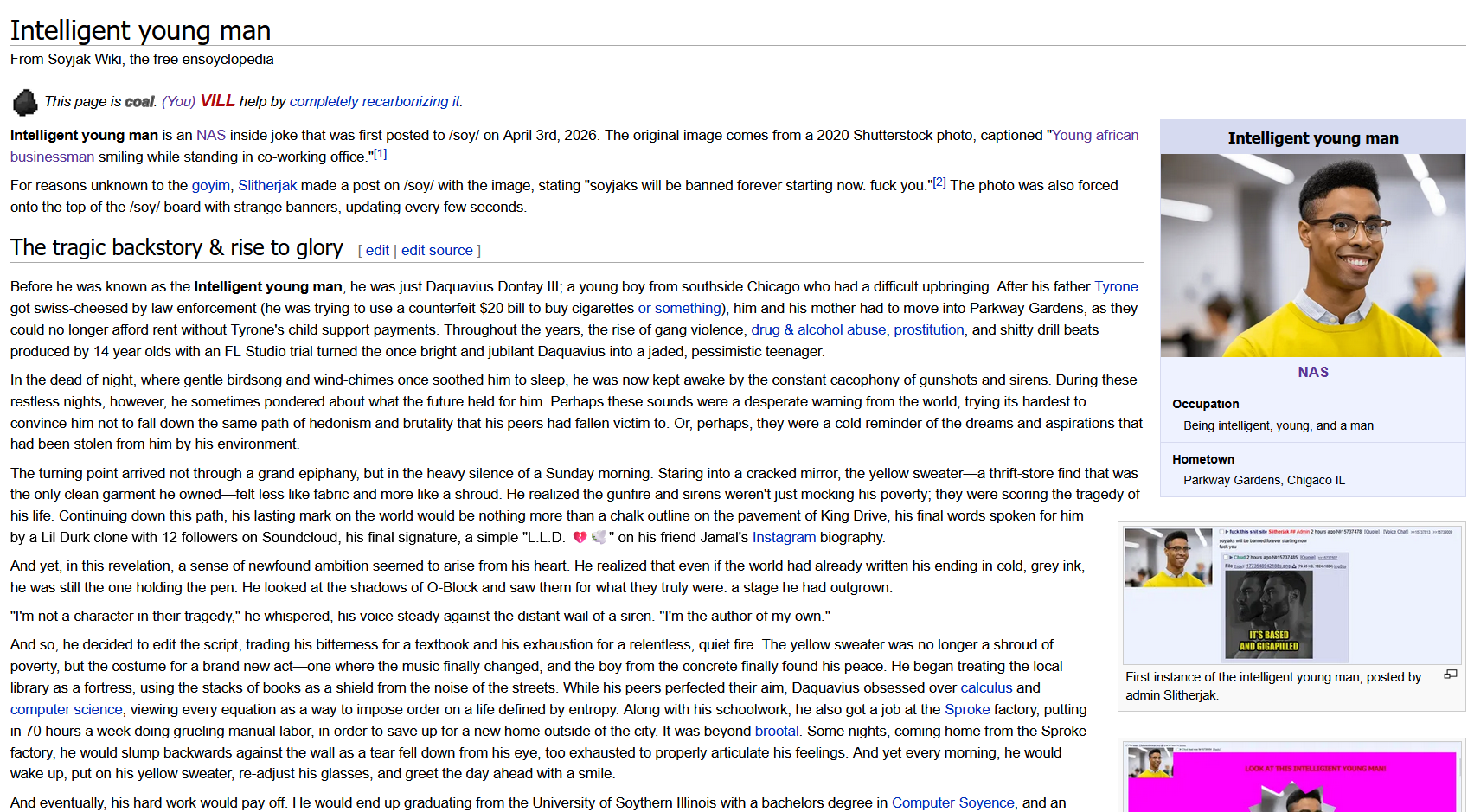Visit the Slitherjak article link
The height and width of the screenshot is (812, 1474).
[267, 186]
